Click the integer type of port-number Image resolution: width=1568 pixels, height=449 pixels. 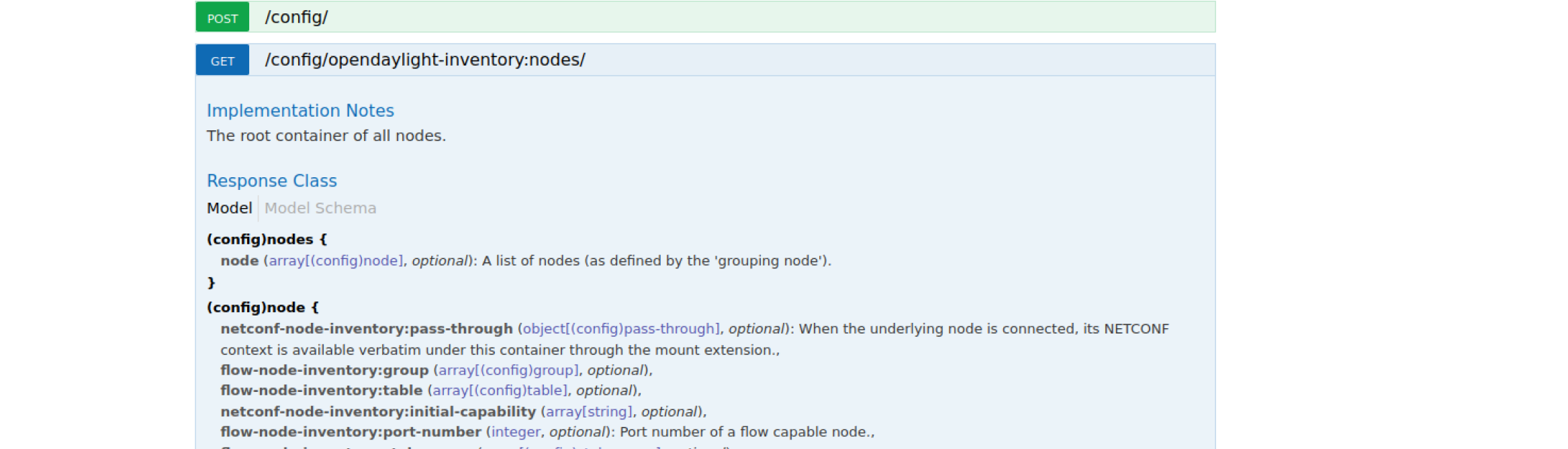(x=516, y=432)
